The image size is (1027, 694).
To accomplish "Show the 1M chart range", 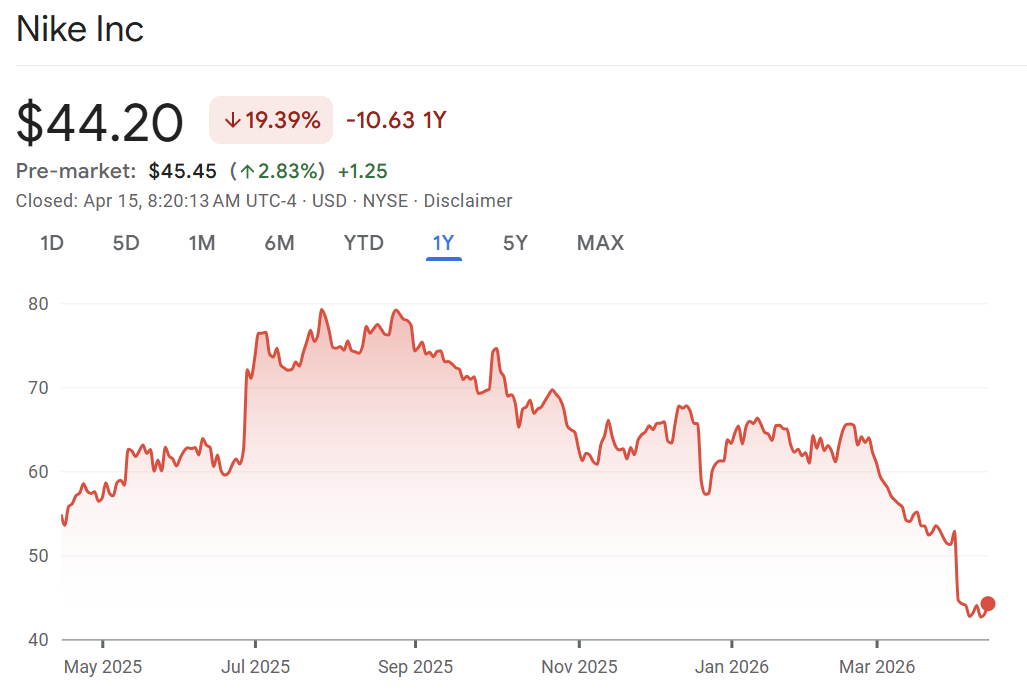I will coord(202,243).
